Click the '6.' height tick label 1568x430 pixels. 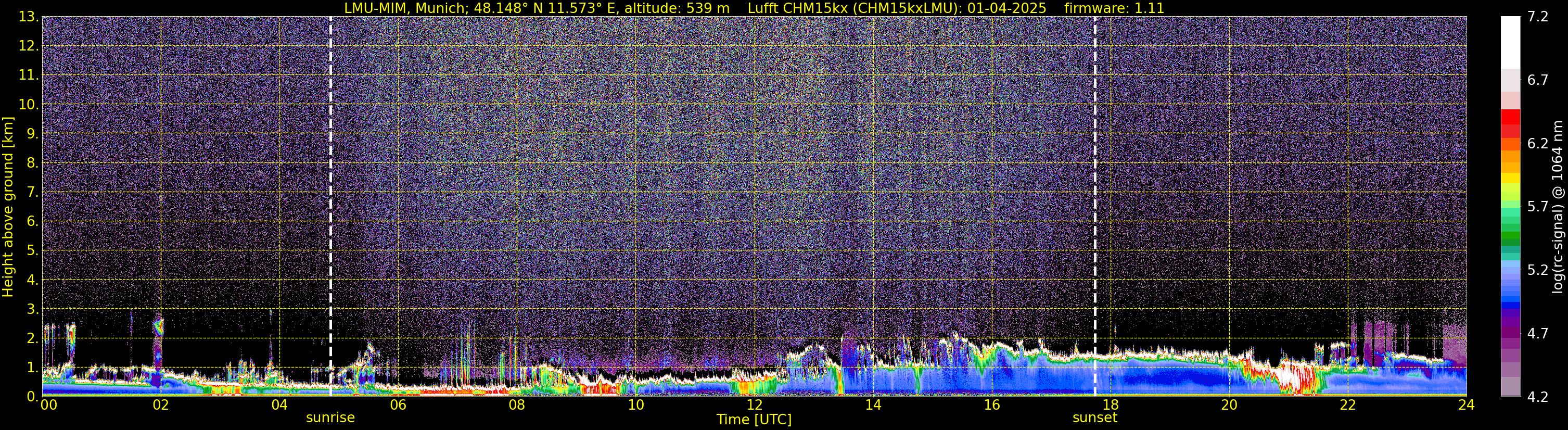[x=32, y=222]
